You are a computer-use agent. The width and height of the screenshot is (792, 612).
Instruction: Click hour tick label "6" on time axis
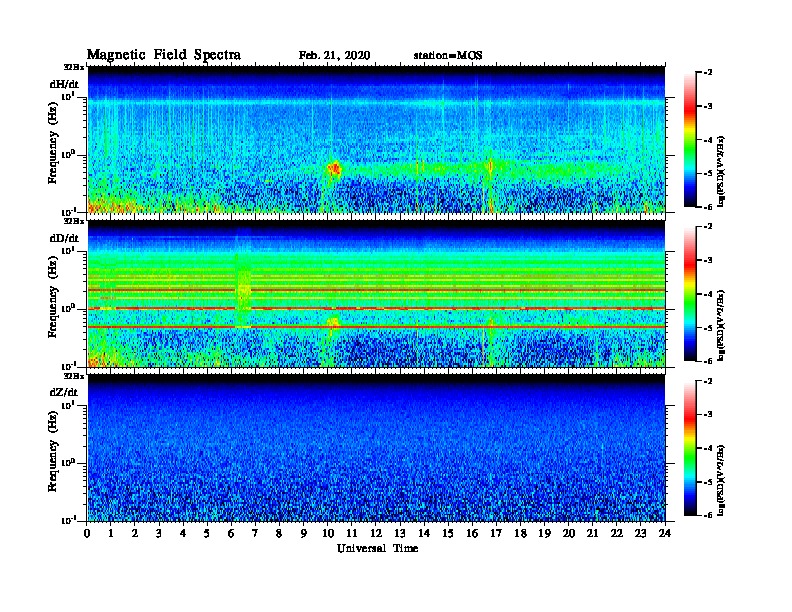pyautogui.click(x=231, y=534)
